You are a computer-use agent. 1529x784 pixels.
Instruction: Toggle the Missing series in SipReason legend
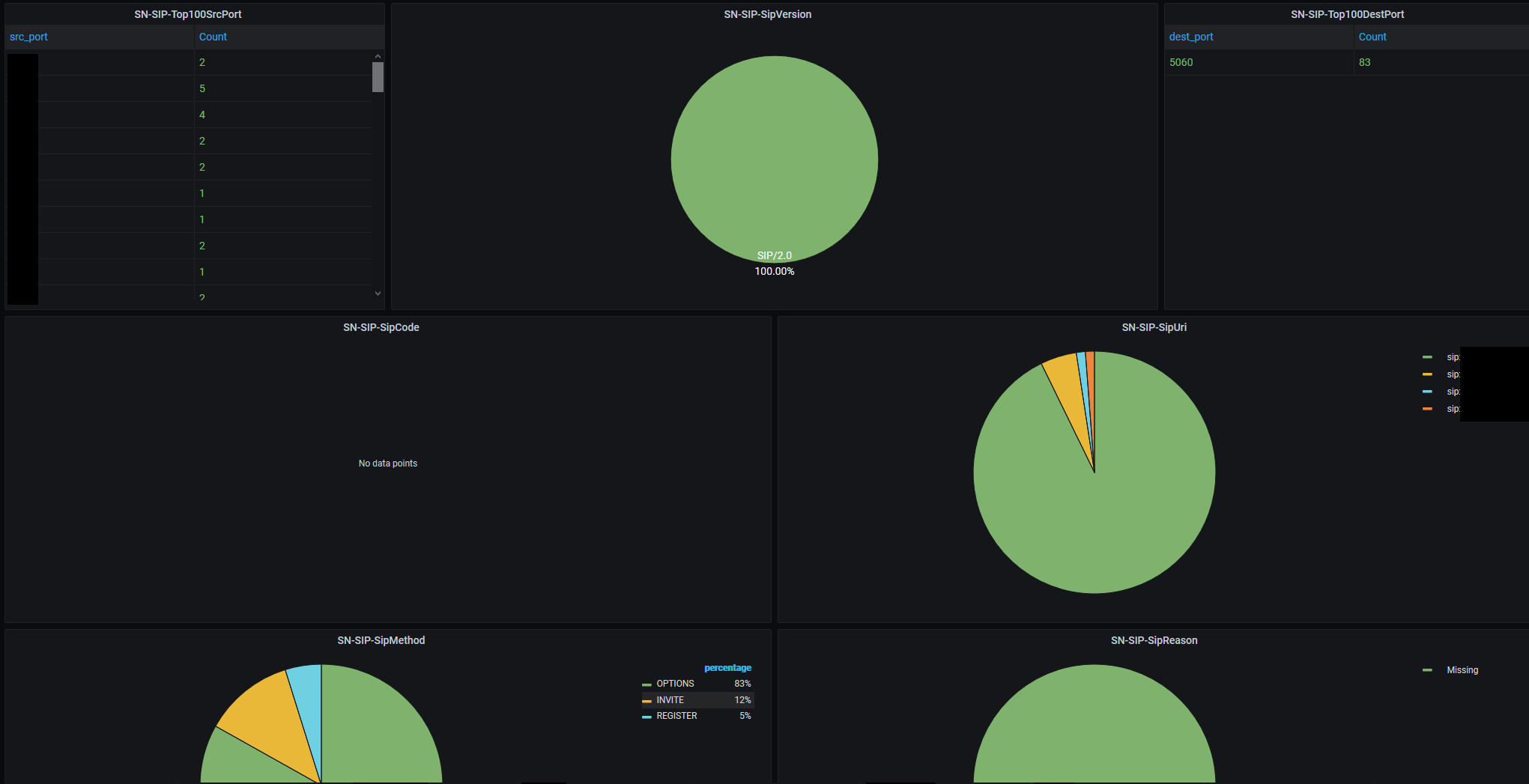pyautogui.click(x=1462, y=670)
